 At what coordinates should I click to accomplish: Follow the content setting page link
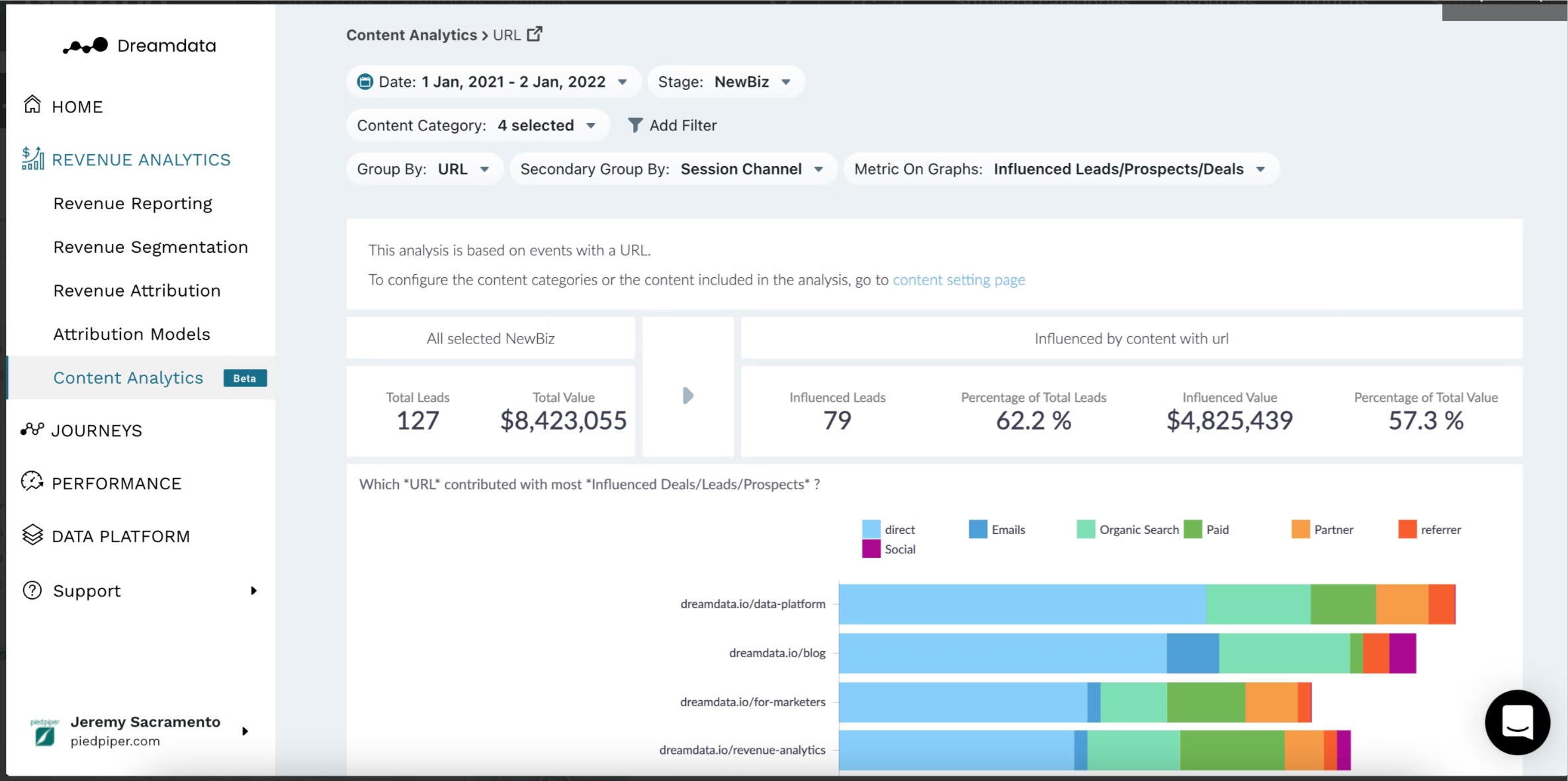pos(959,280)
